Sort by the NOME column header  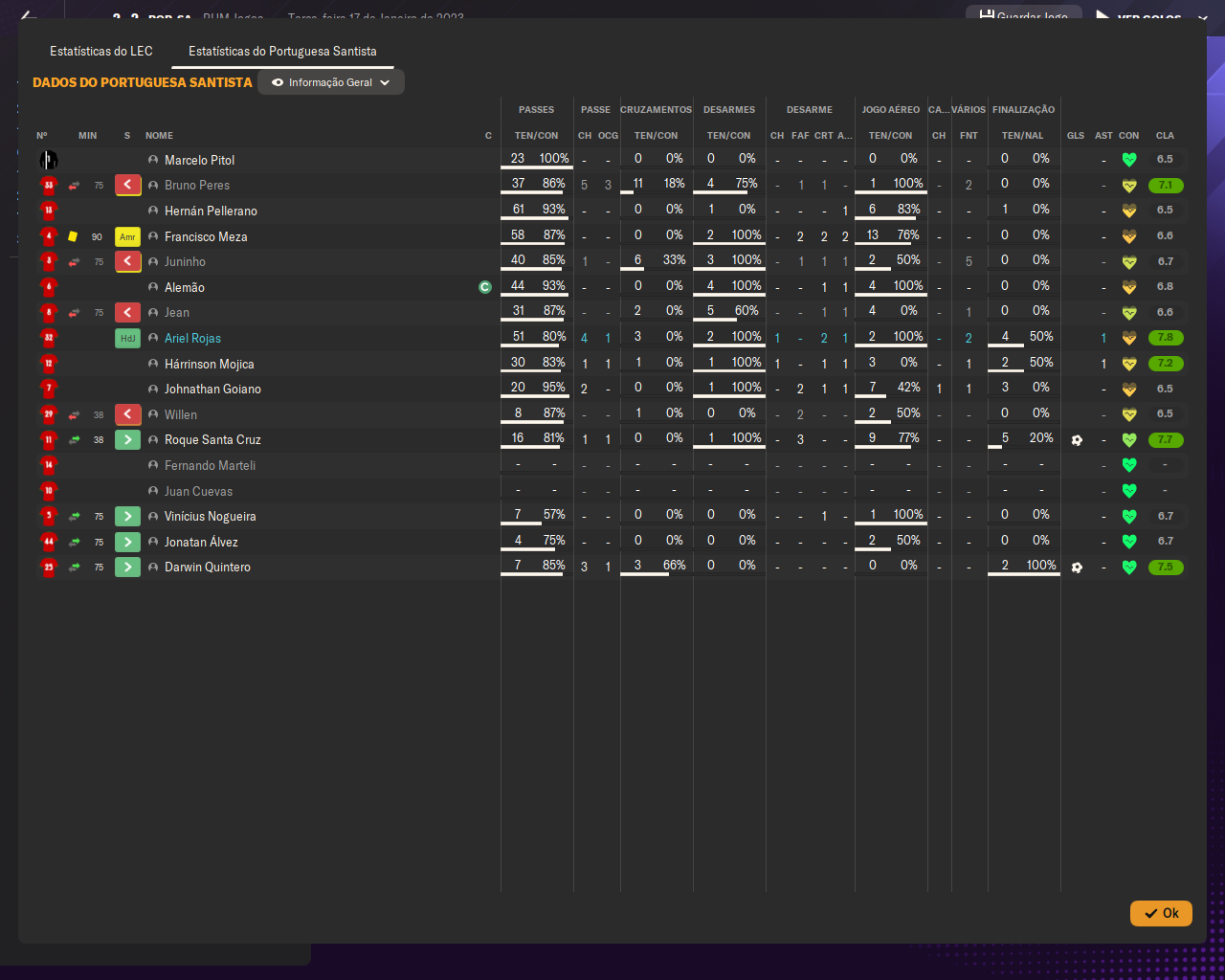coord(159,136)
